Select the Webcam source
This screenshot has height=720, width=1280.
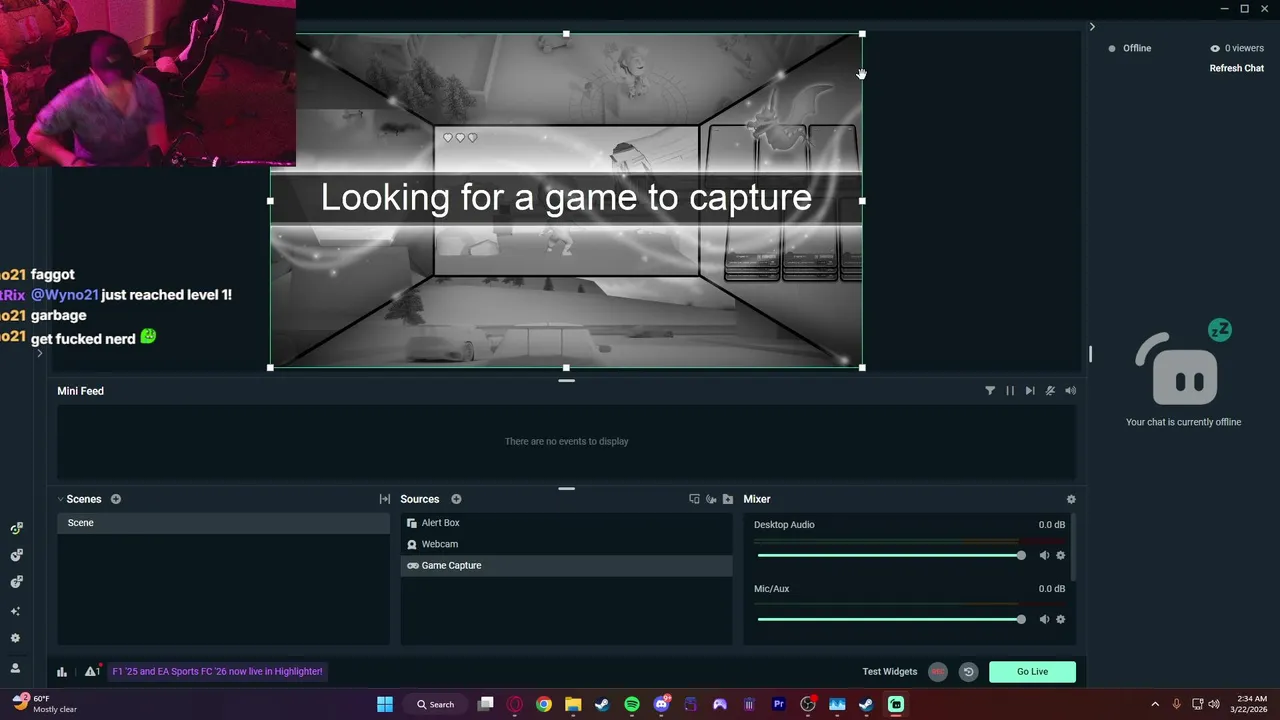pos(566,544)
